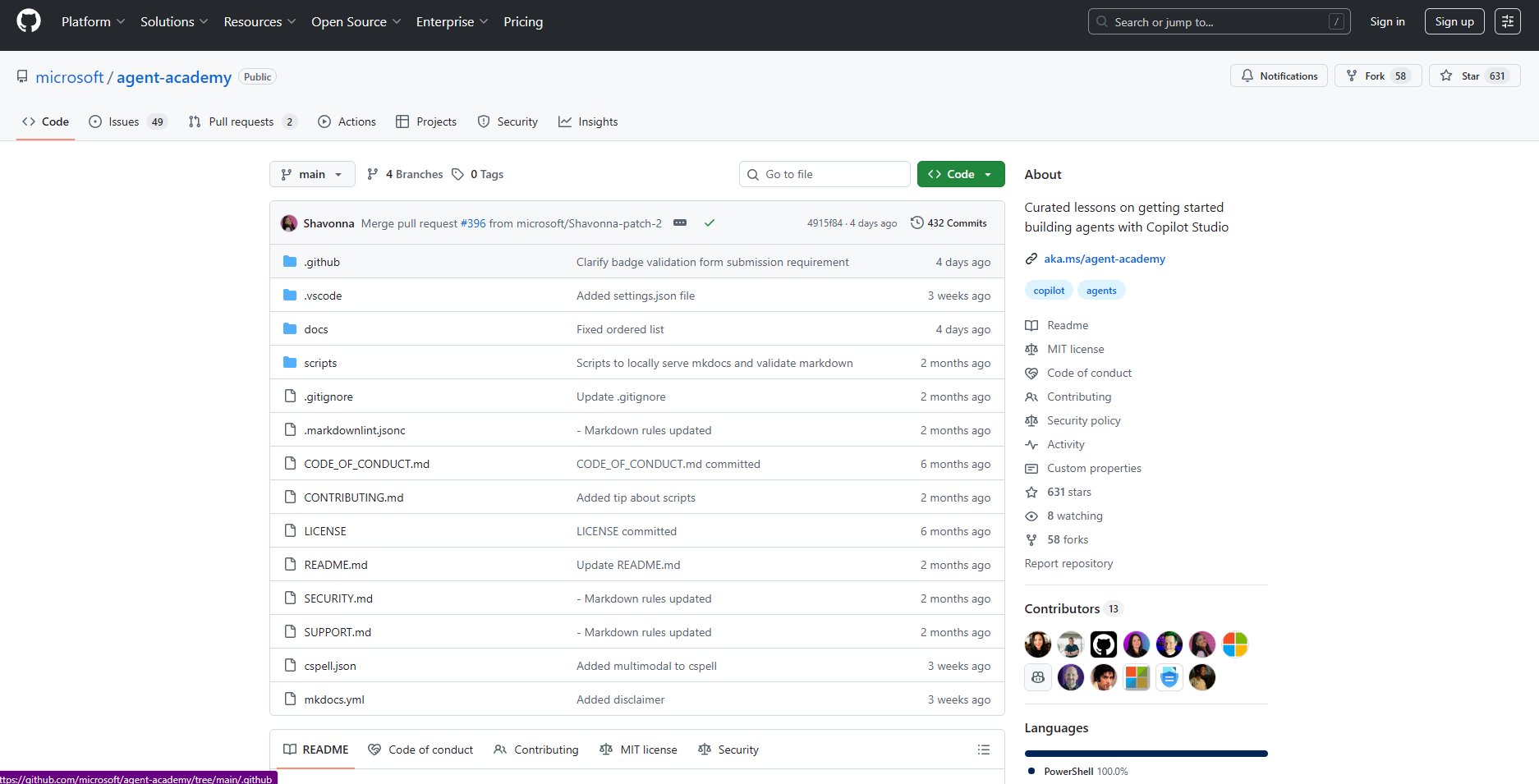The height and width of the screenshot is (784, 1539).
Task: Click the Copilot bot contributor avatar
Action: [x=1038, y=677]
